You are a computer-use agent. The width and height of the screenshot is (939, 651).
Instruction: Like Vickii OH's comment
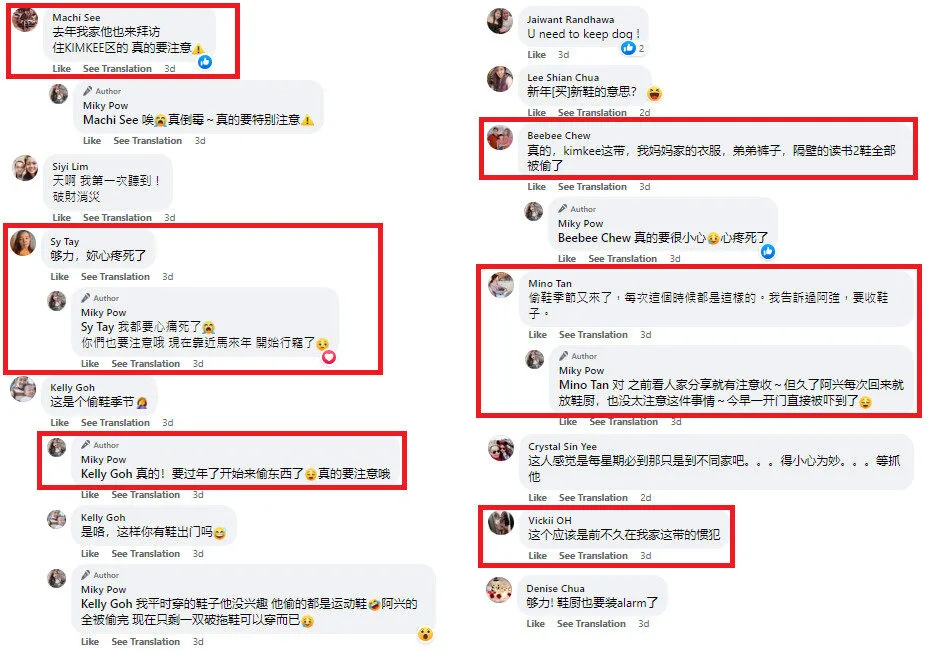point(537,556)
